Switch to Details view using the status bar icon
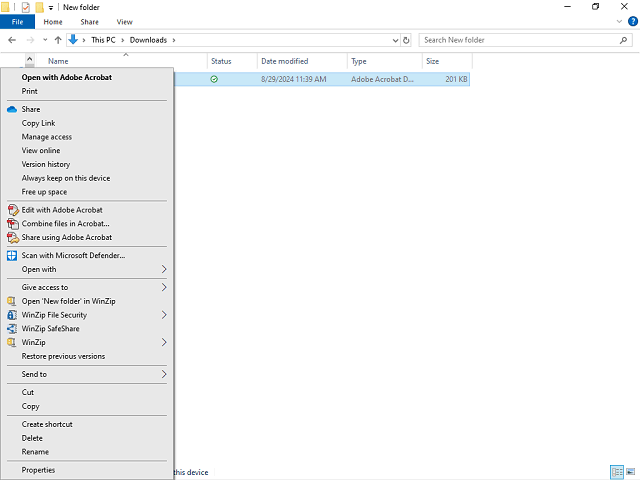The image size is (640, 480). pos(617,472)
